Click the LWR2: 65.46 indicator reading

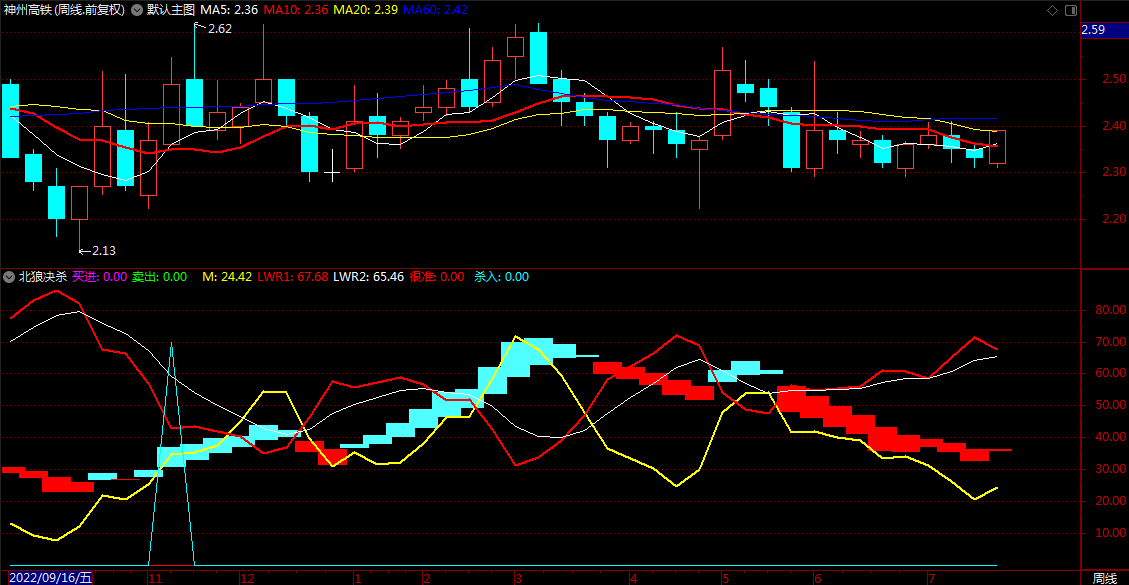[x=369, y=277]
